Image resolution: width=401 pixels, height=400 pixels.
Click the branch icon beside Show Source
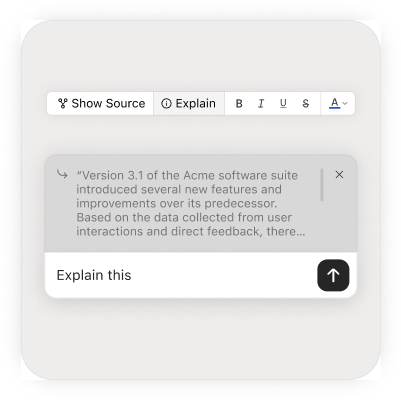62,103
